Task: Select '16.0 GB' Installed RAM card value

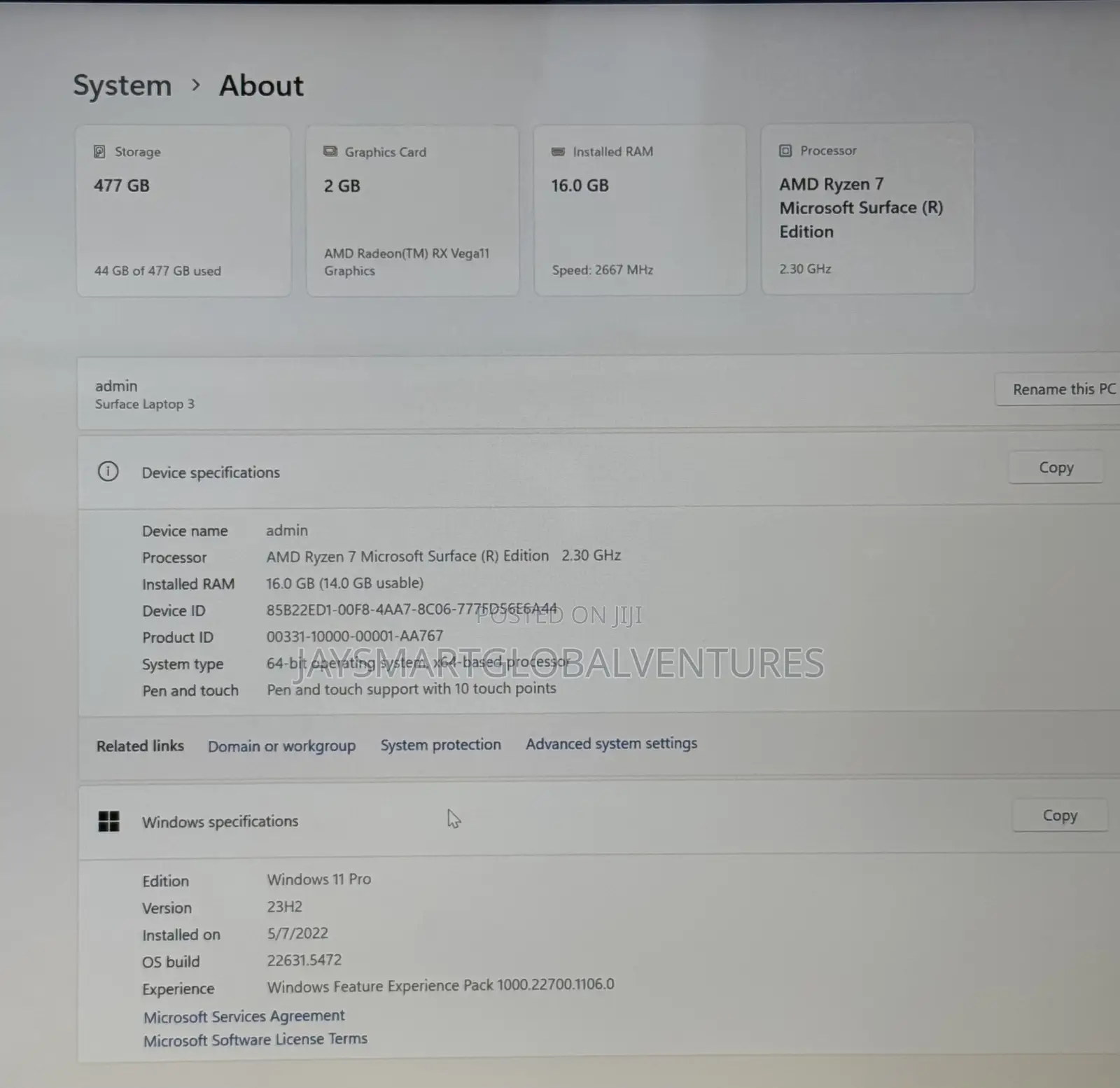Action: pos(580,186)
